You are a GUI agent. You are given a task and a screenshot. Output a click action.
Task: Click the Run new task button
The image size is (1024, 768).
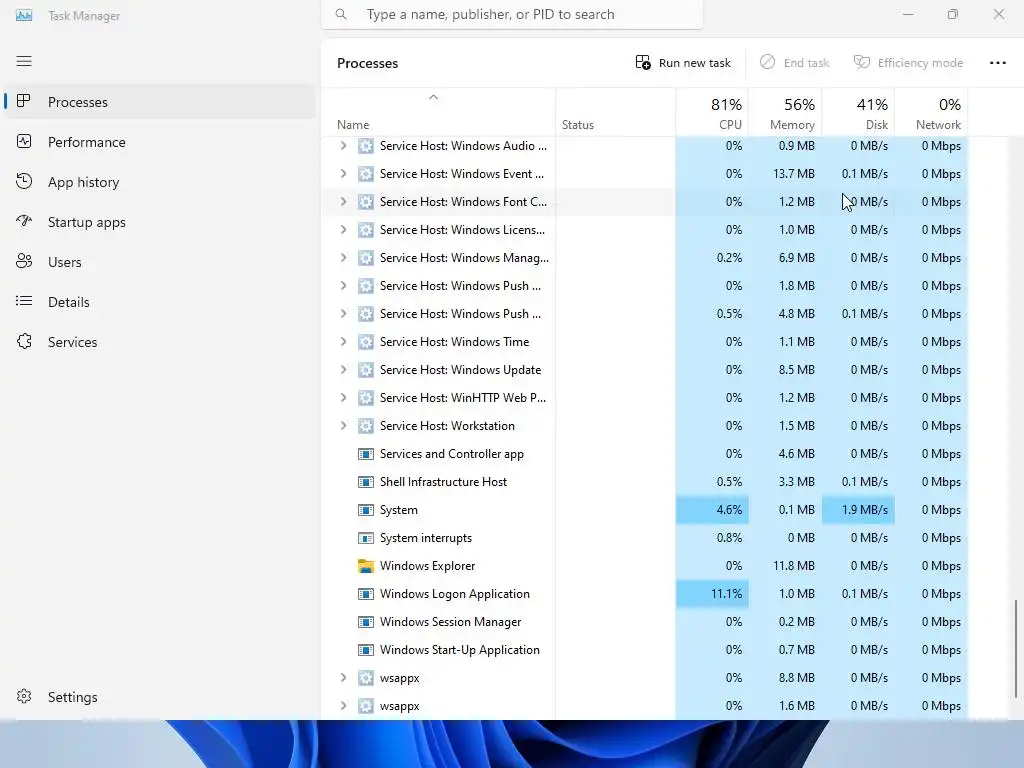683,63
